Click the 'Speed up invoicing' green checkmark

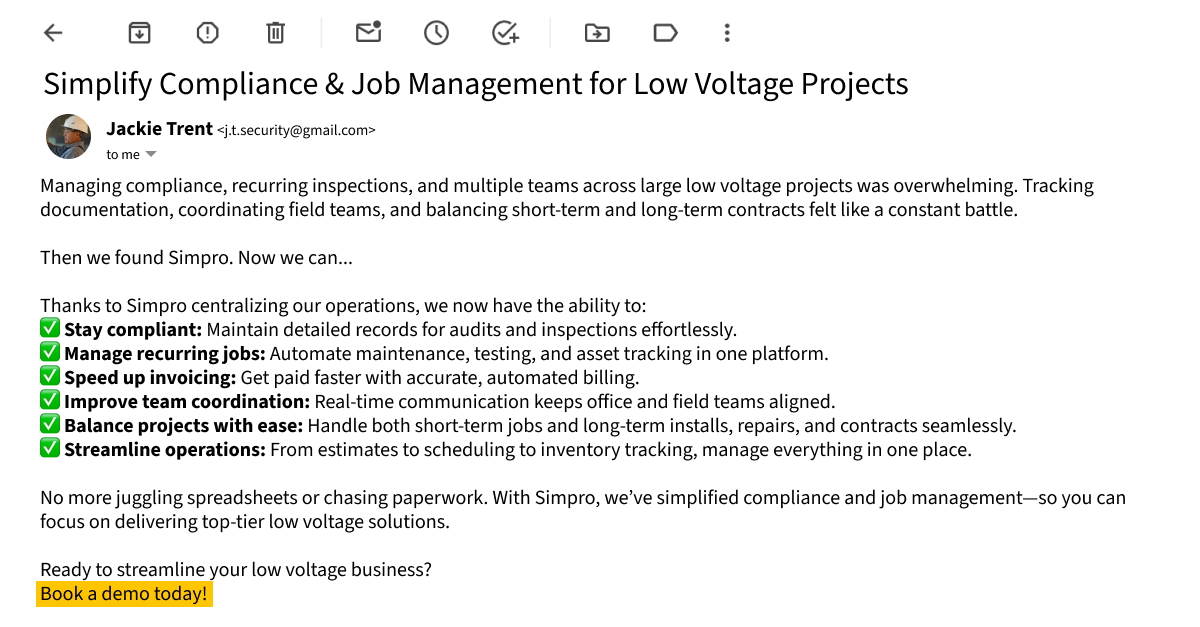click(50, 376)
